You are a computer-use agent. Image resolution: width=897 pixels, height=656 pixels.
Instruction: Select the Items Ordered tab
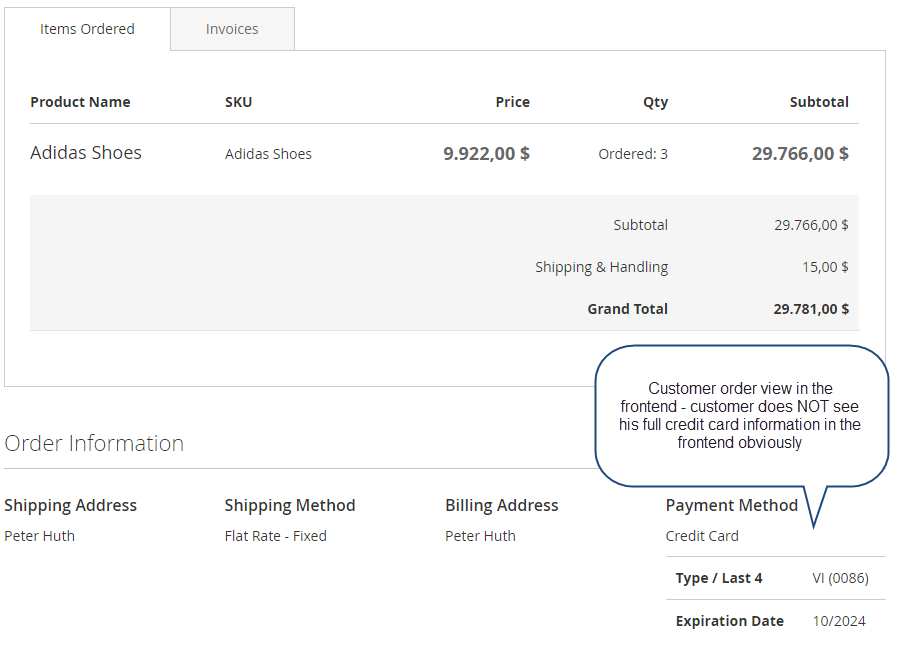pyautogui.click(x=87, y=29)
